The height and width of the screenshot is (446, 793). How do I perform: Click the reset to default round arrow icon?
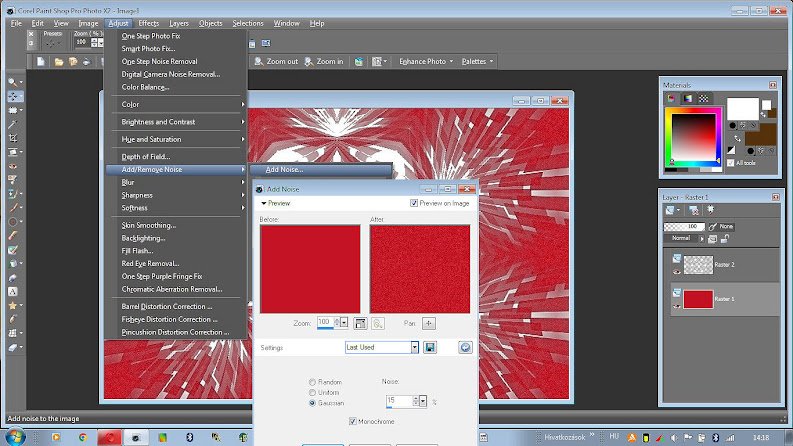465,347
